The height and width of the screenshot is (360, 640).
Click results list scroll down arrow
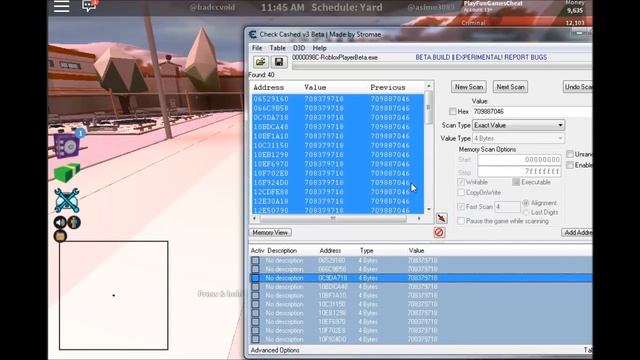point(429,209)
